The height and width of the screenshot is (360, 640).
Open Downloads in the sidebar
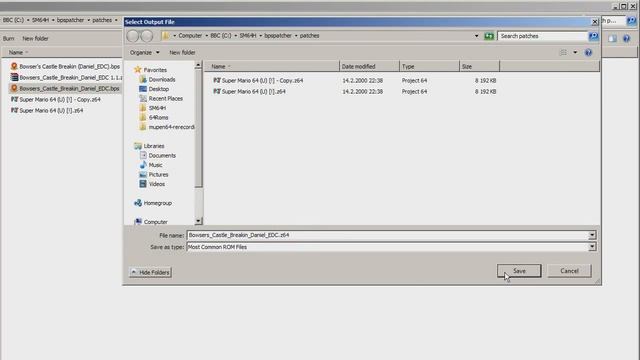pyautogui.click(x=158, y=80)
